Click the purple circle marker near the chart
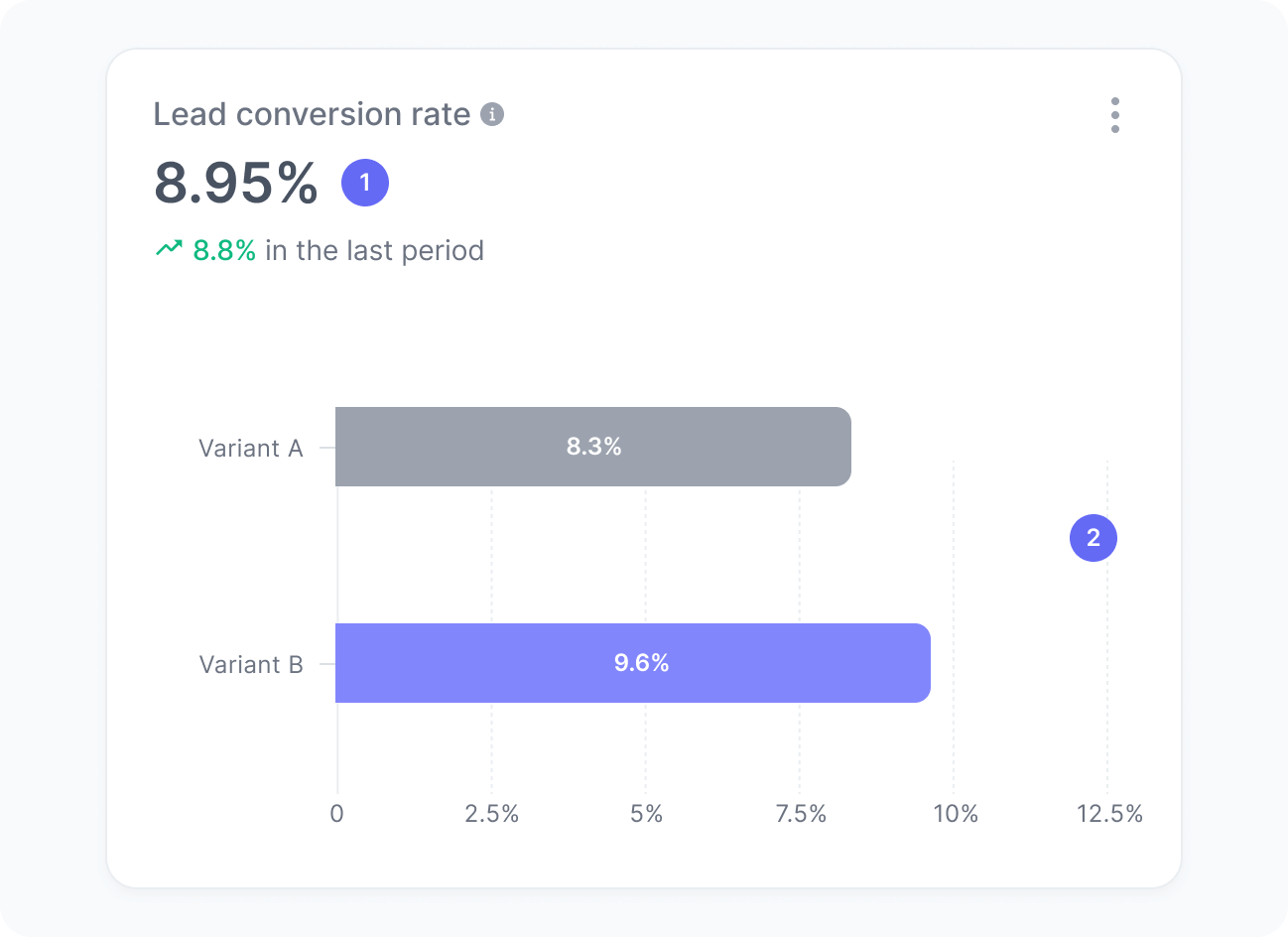This screenshot has width=1288, height=937. [x=1093, y=538]
